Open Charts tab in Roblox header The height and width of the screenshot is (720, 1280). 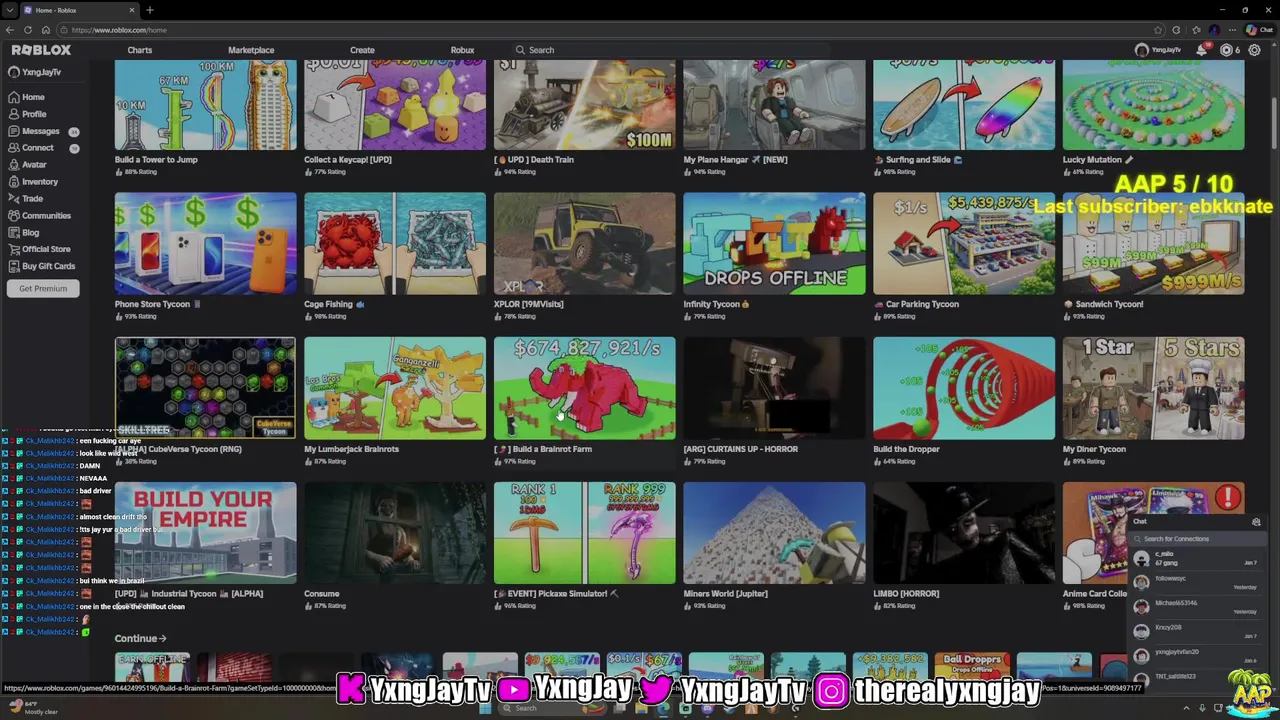click(140, 50)
